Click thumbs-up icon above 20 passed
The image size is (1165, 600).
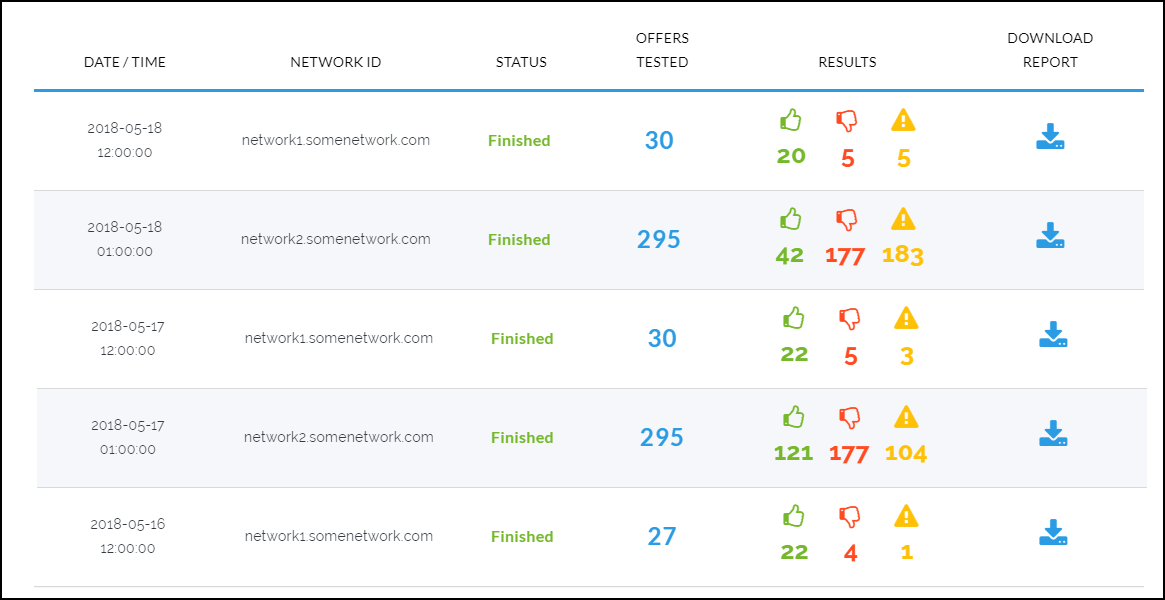[791, 120]
